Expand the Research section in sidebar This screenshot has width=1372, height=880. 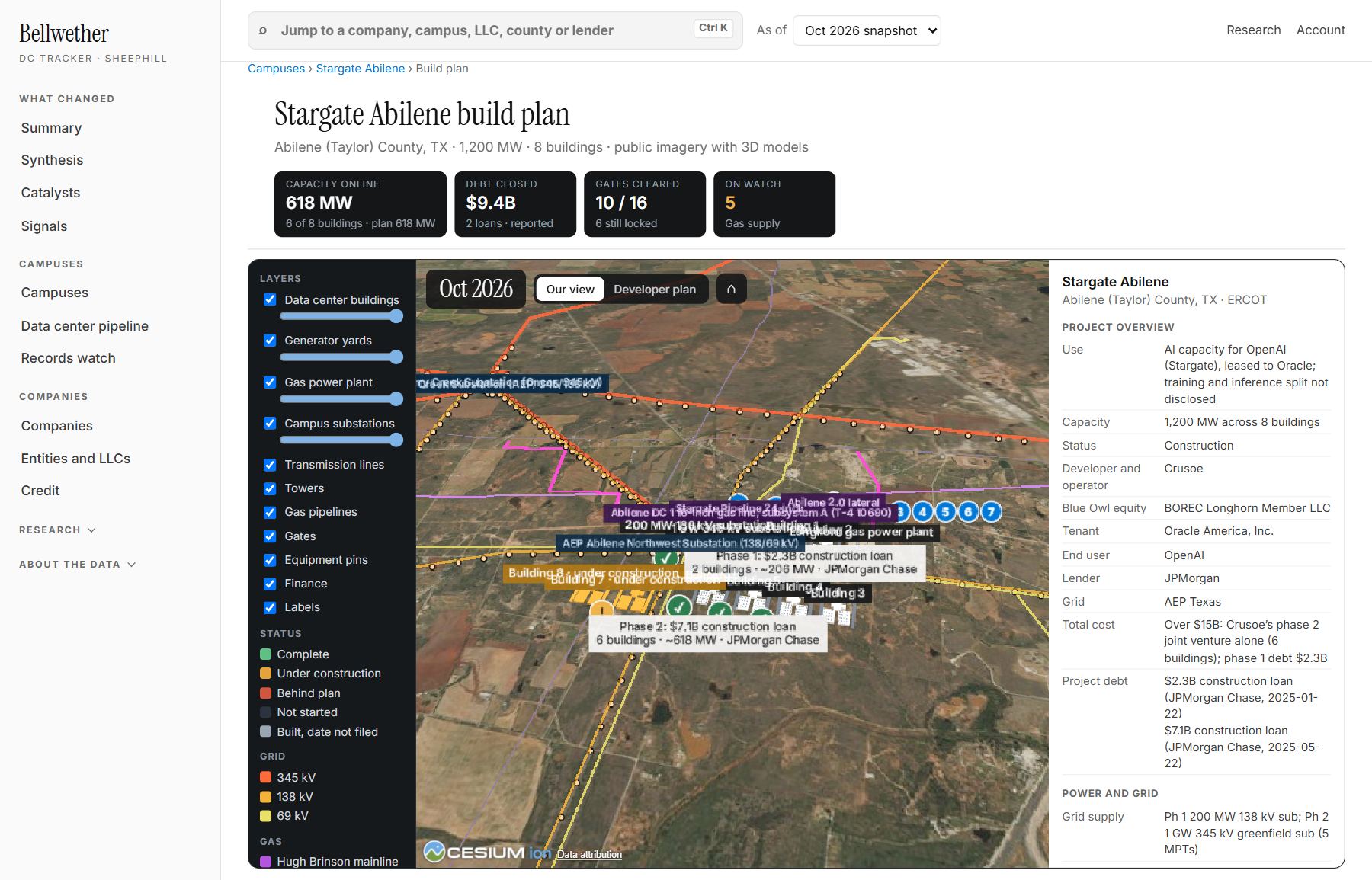[57, 530]
